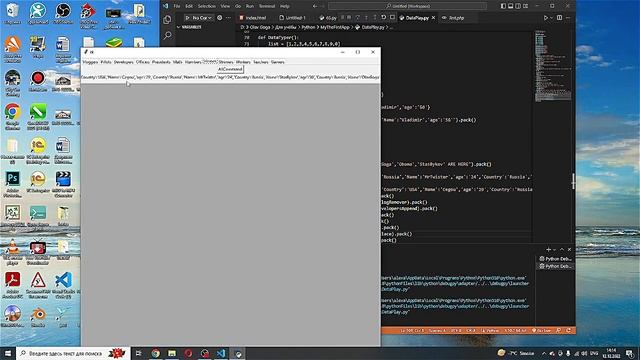Click the Windows taskbar search field
Image resolution: width=640 pixels, height=360 pixels.
pyautogui.click(x=73, y=353)
